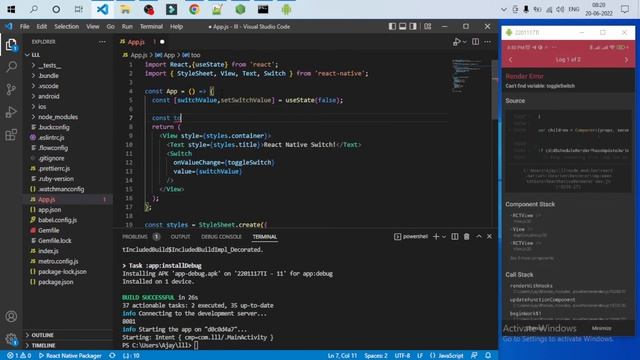Image resolution: width=640 pixels, height=360 pixels.
Task: Click Ln 7, Col 11 cursor position
Action: (342, 356)
